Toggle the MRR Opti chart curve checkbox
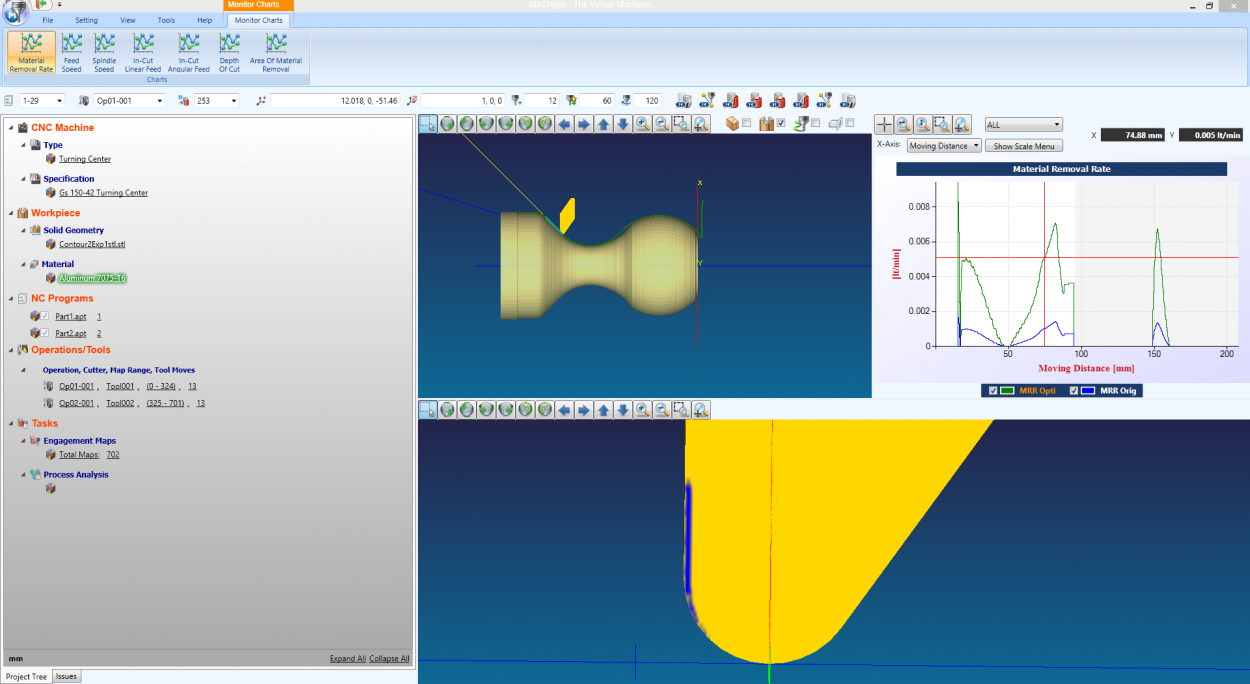Image resolution: width=1250 pixels, height=684 pixels. click(992, 390)
